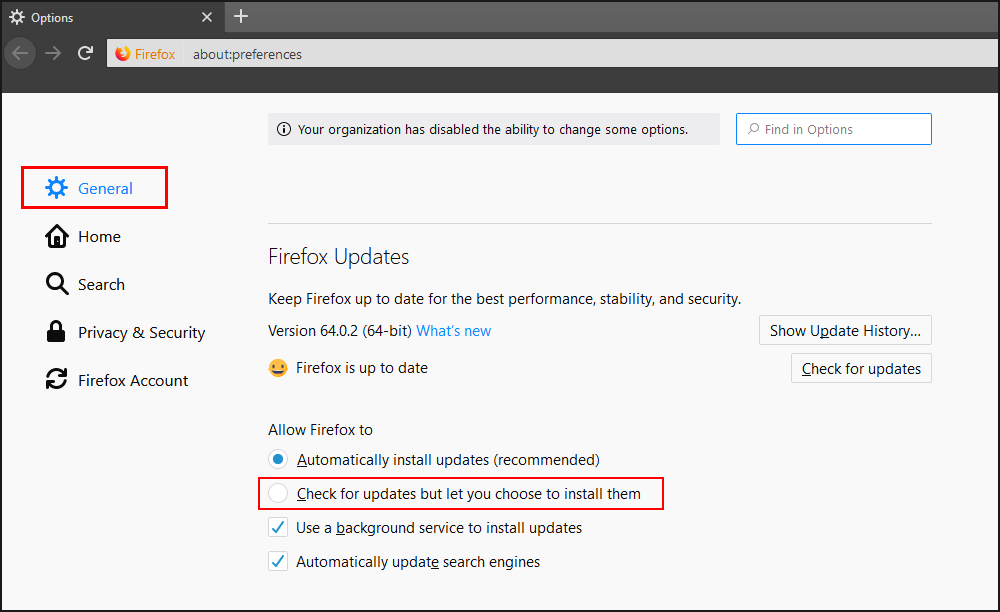Screen dimensions: 1000x612
Task: Click the Home house icon in the sidebar
Action: click(57, 236)
